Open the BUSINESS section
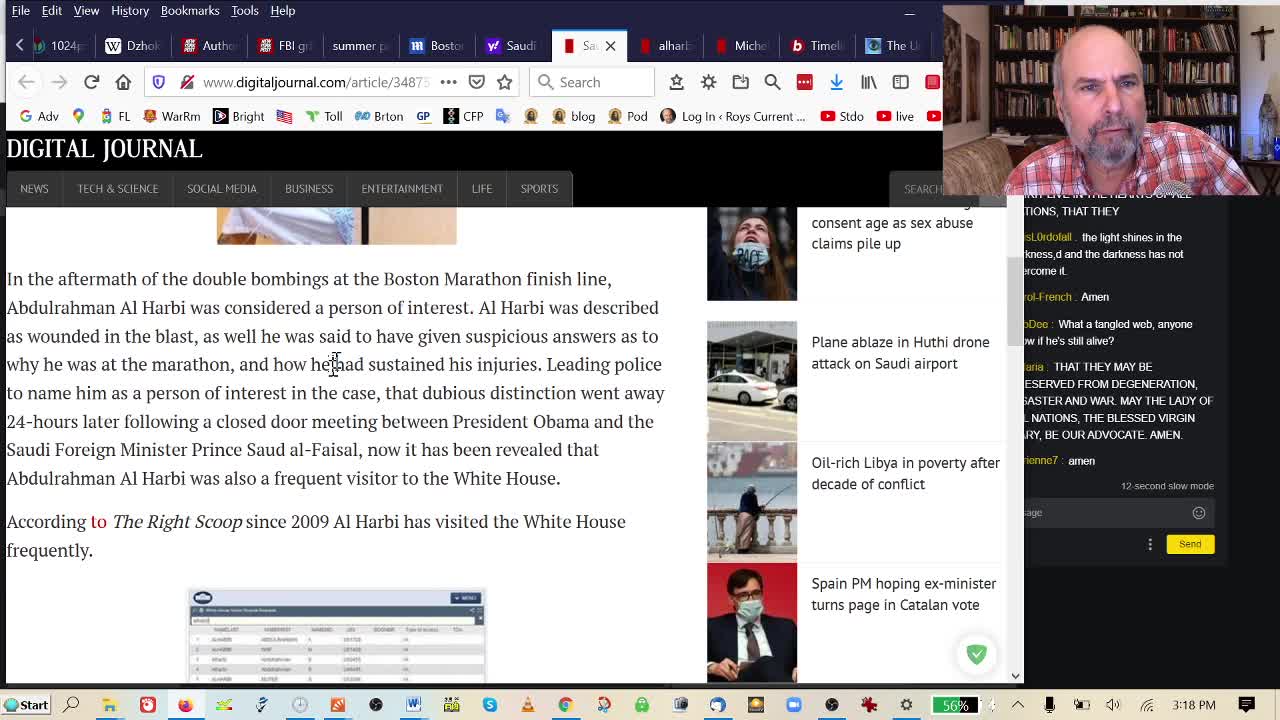 tap(309, 189)
